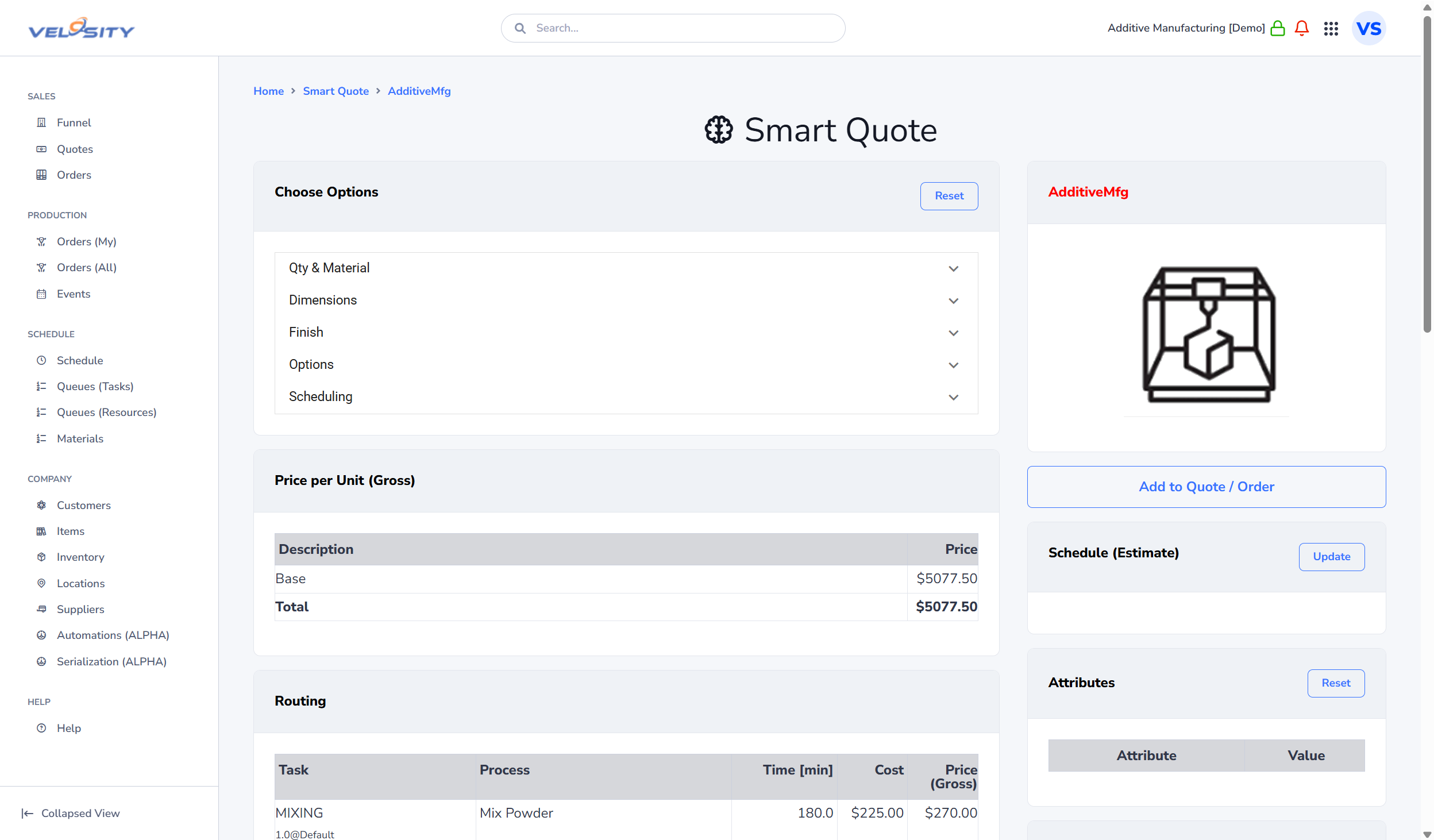Image resolution: width=1434 pixels, height=840 pixels.
Task: Click the Value column header
Action: point(1306,756)
